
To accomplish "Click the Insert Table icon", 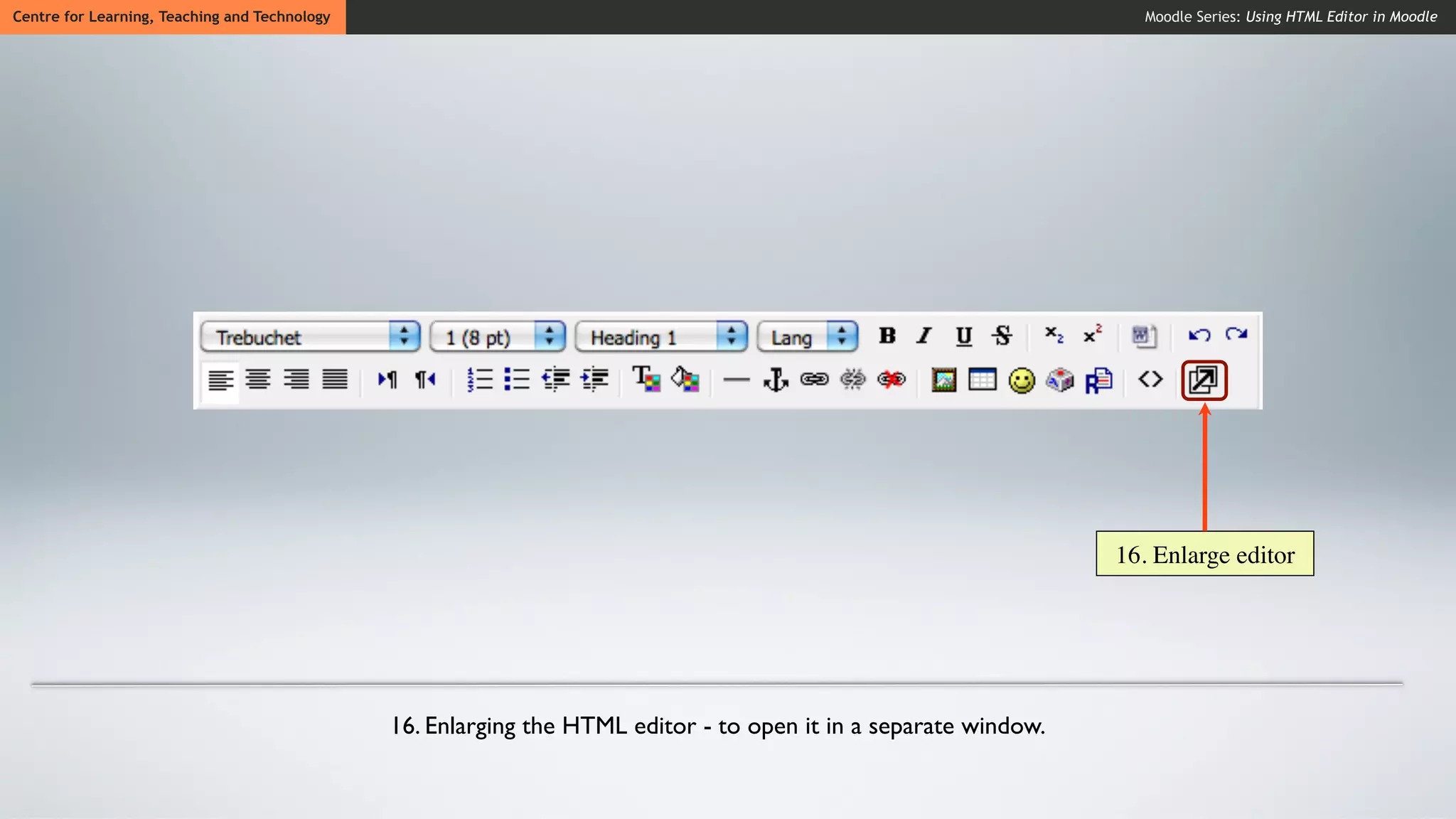I will point(982,380).
